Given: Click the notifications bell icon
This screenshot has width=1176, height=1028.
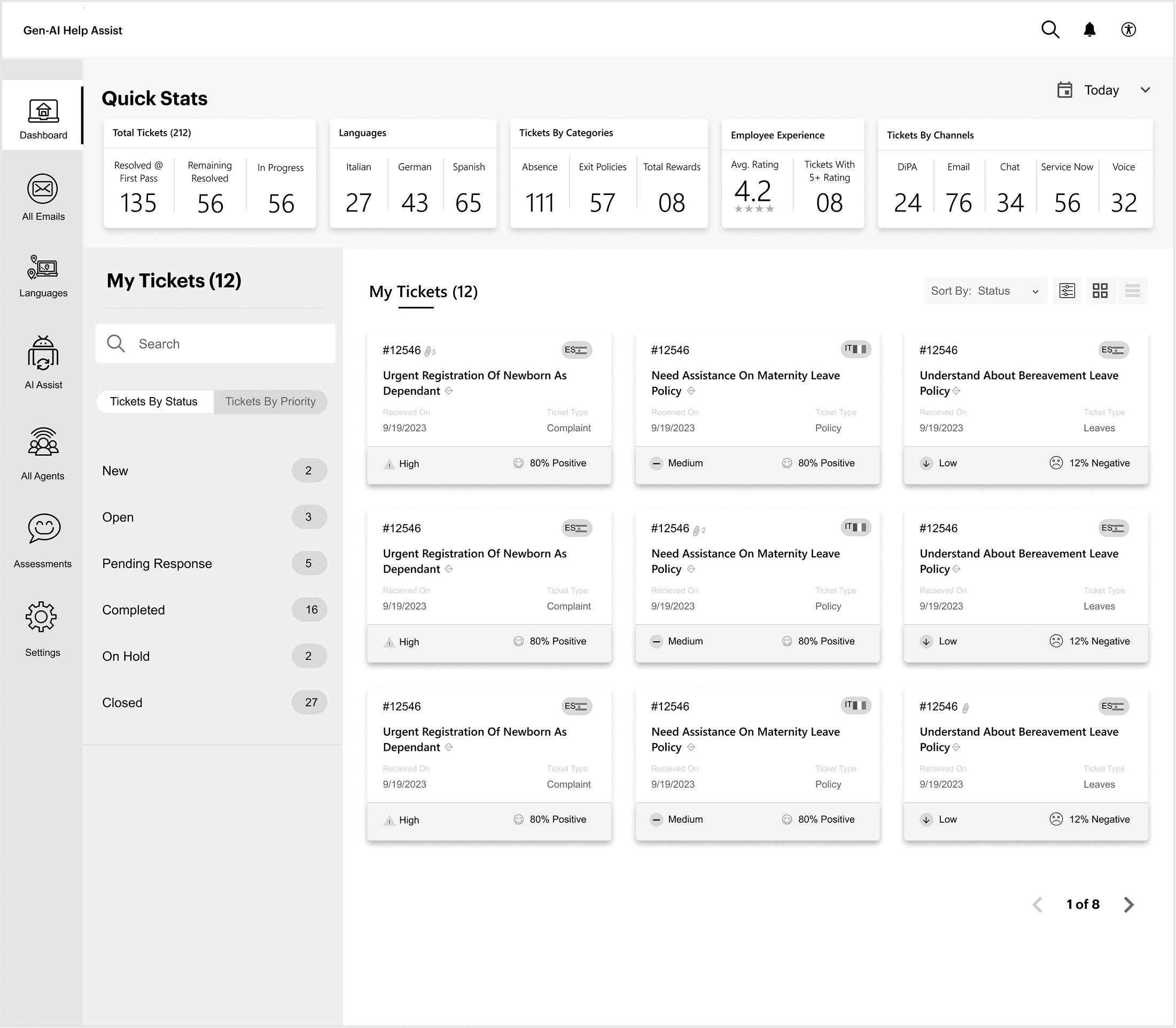Looking at the screenshot, I should 1089,29.
